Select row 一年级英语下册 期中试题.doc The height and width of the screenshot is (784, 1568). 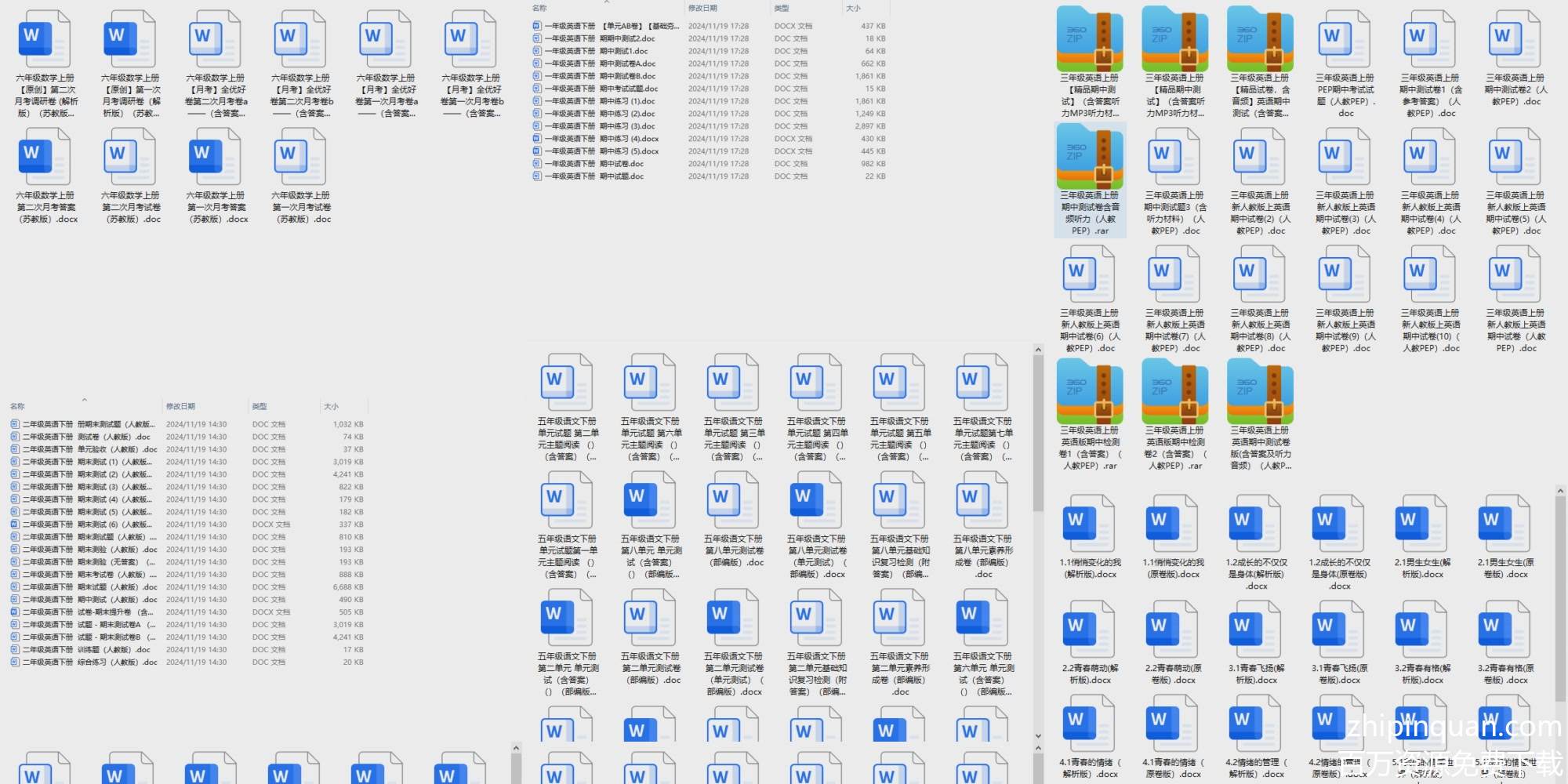click(710, 176)
